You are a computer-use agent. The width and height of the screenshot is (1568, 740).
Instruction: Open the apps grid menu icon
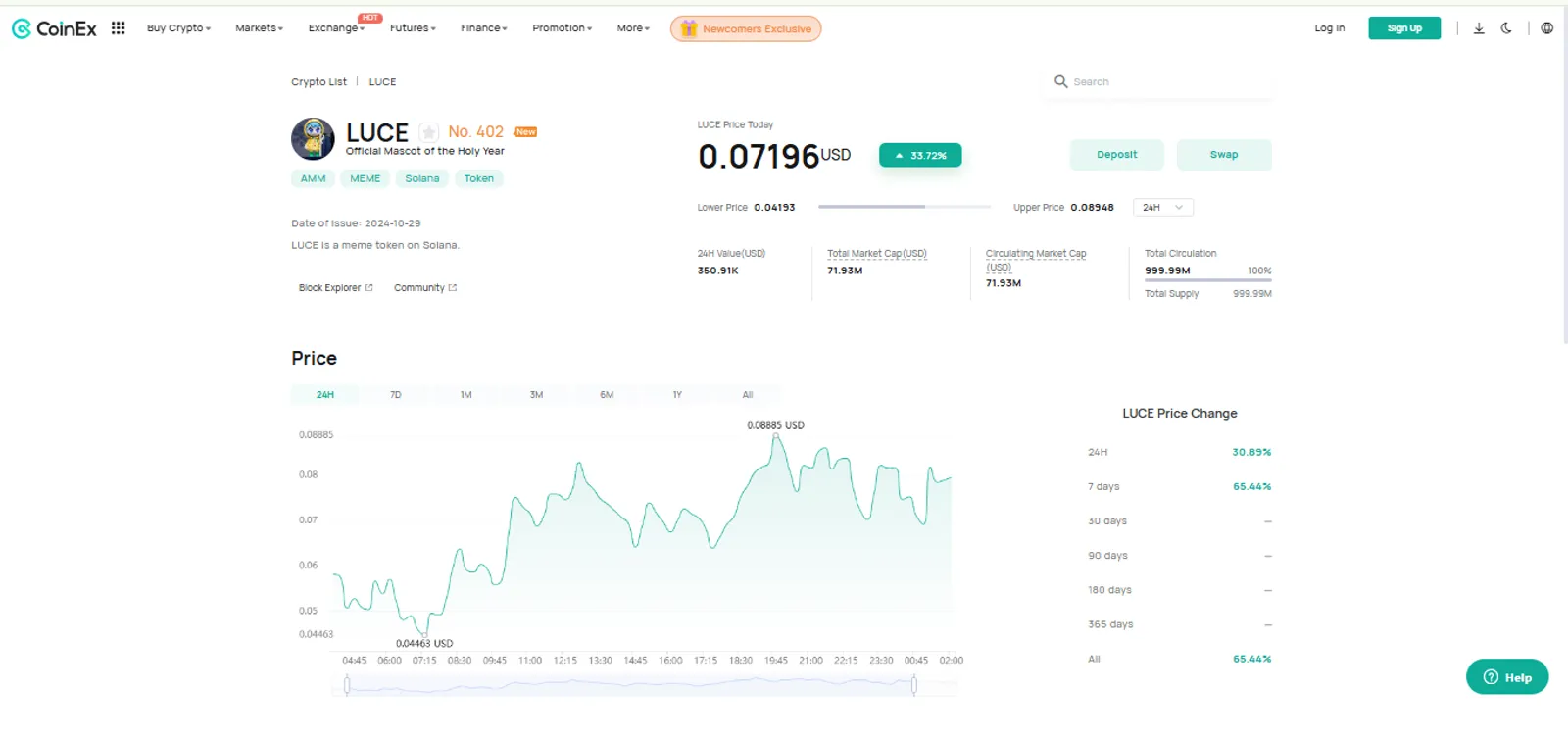[119, 28]
